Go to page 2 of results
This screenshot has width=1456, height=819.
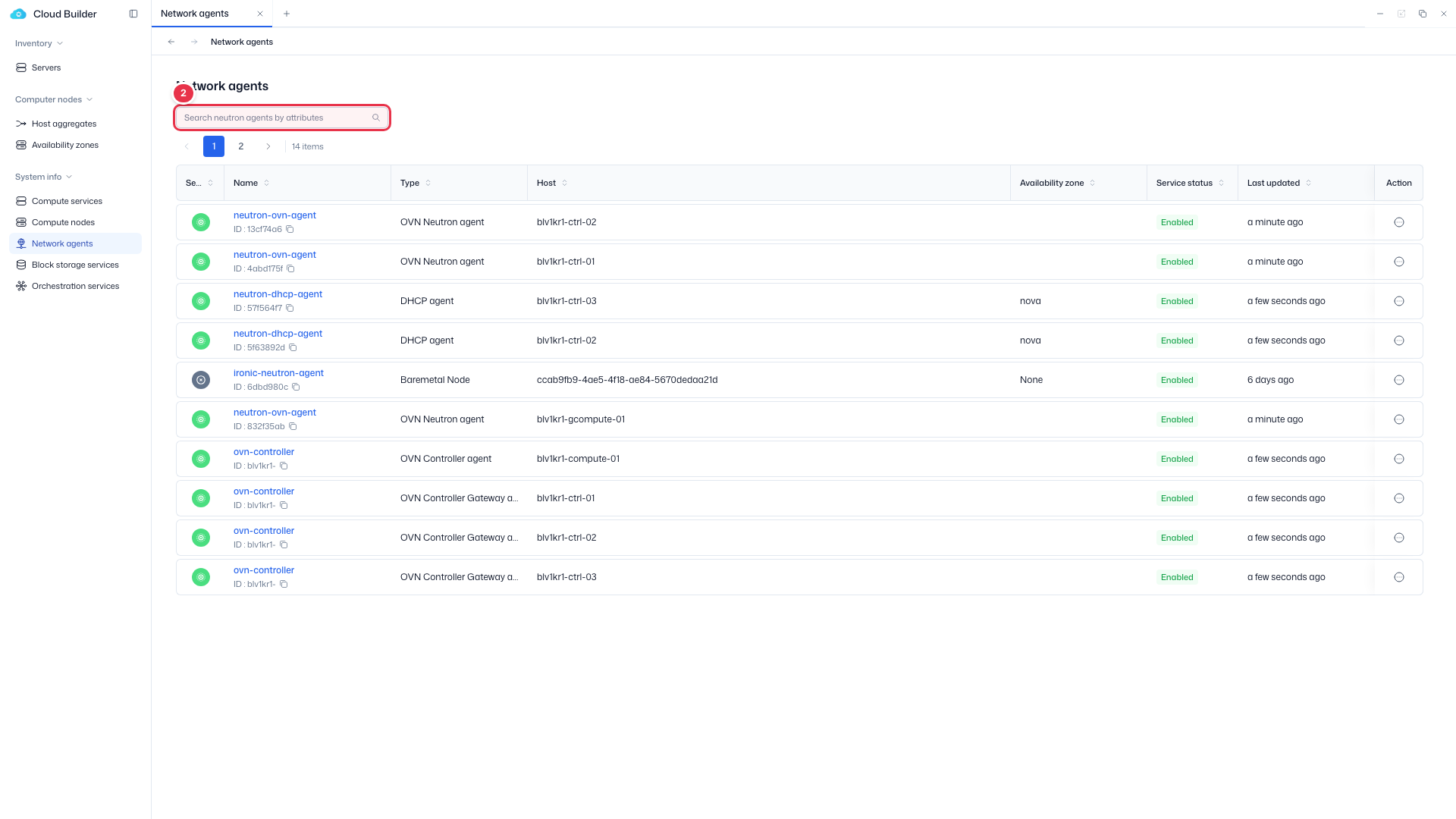241,146
